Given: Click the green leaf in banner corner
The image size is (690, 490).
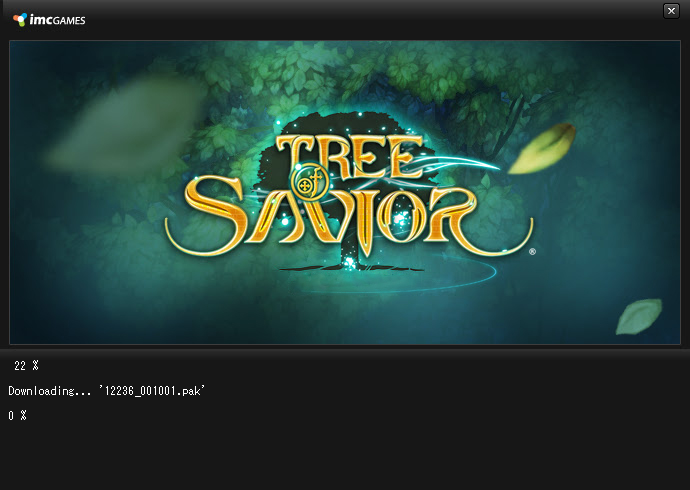Looking at the screenshot, I should click(x=639, y=316).
